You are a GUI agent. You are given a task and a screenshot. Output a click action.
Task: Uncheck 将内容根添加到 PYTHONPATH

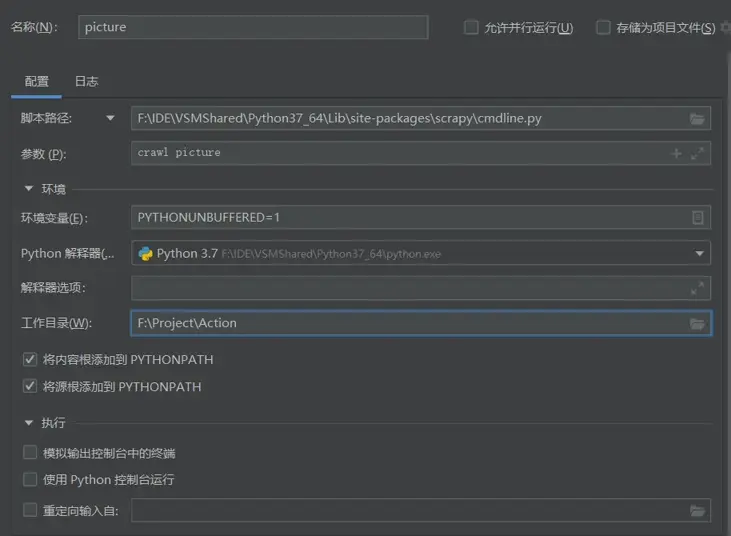coord(30,359)
